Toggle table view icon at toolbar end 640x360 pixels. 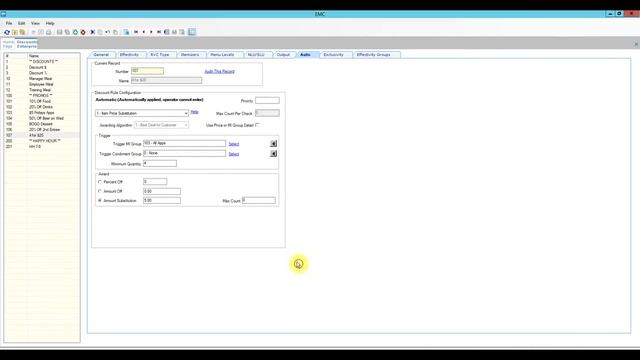coord(191,32)
